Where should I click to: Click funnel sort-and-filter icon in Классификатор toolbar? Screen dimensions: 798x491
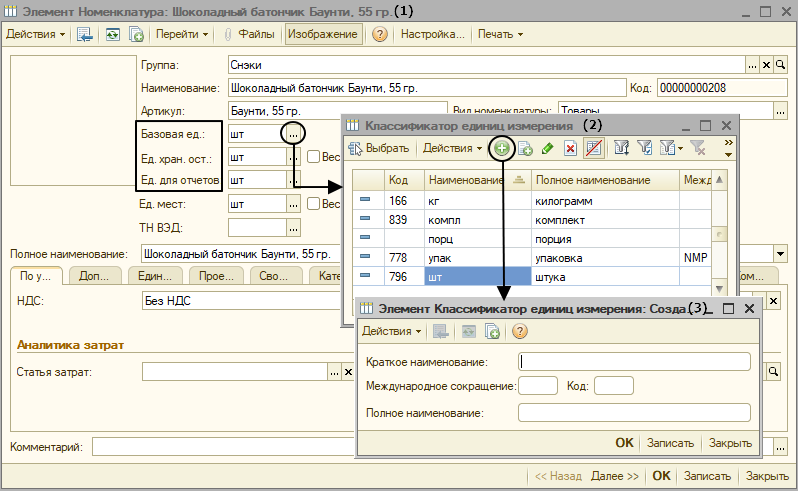pos(621,148)
